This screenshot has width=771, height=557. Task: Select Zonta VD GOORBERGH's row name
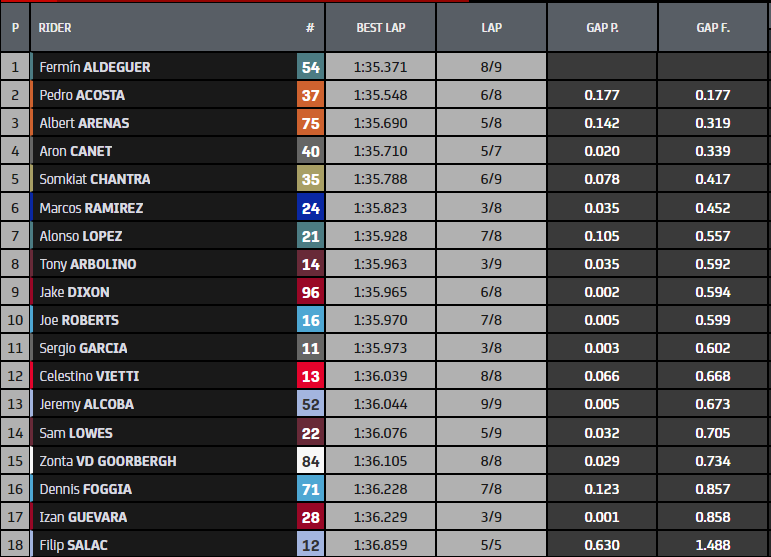click(x=108, y=461)
